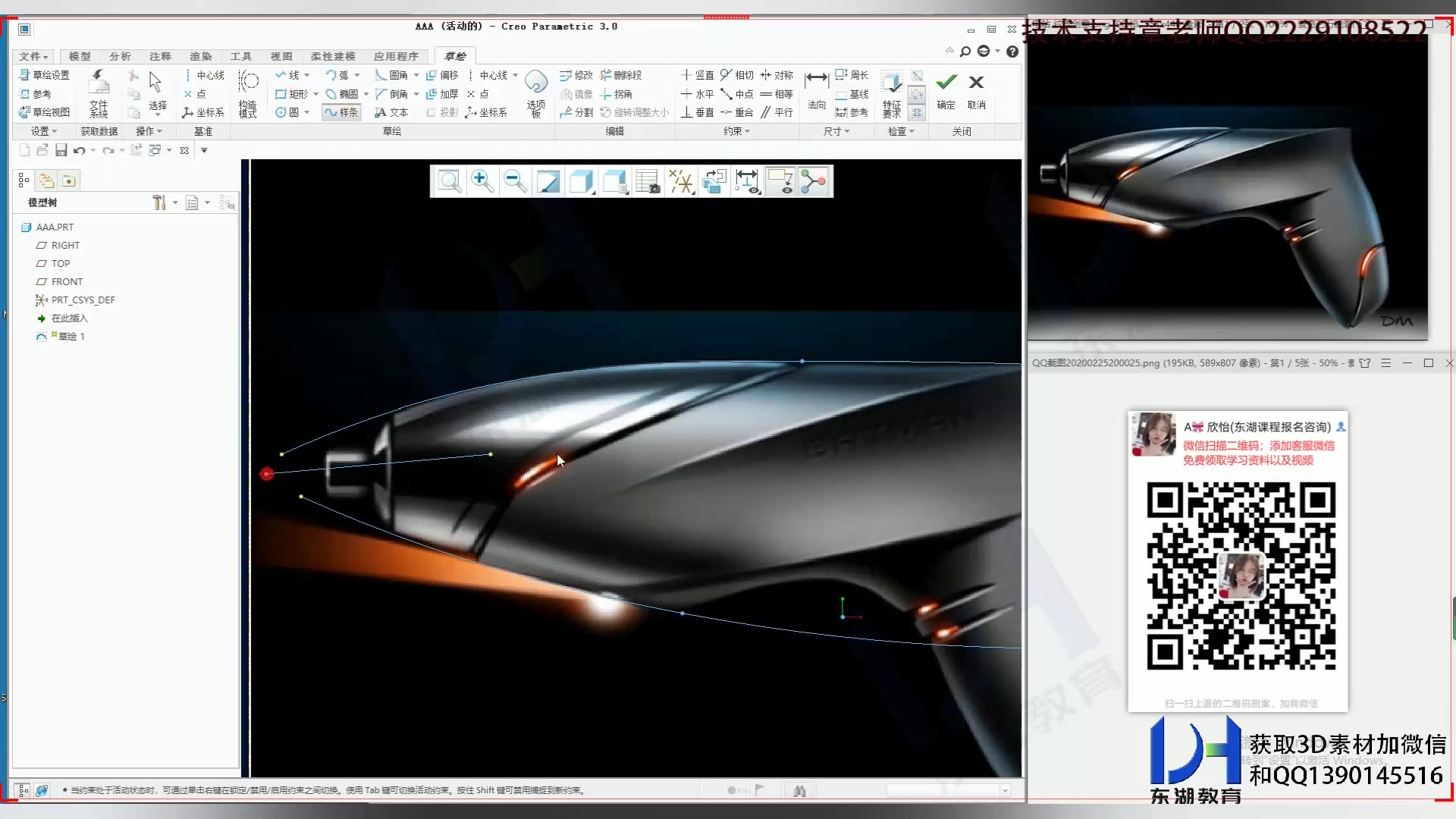Toggle the dimension display eye icon

(x=747, y=181)
